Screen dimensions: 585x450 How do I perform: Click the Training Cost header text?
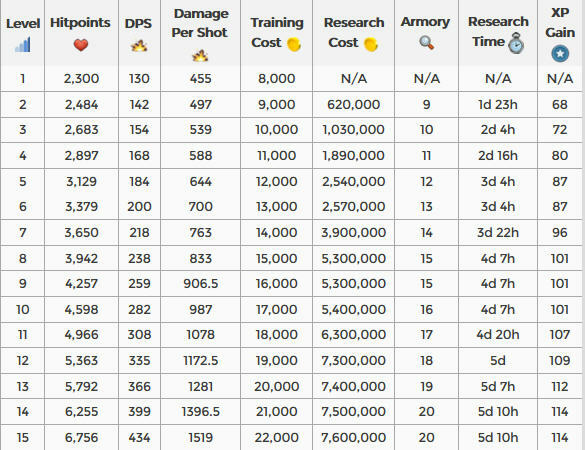point(277,32)
